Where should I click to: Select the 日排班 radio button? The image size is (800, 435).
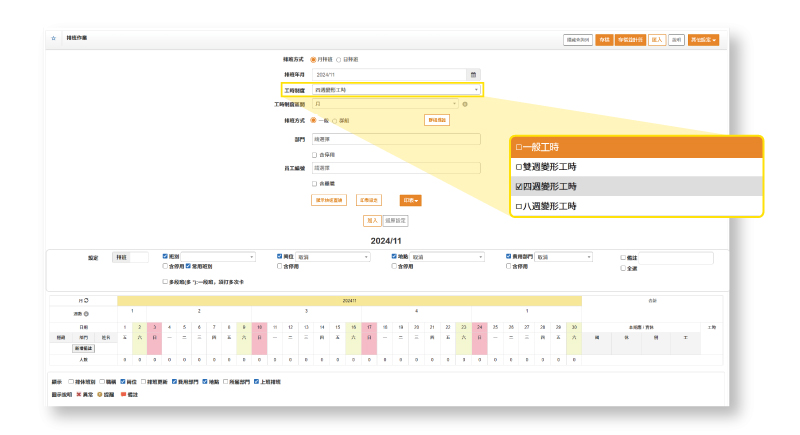click(338, 60)
